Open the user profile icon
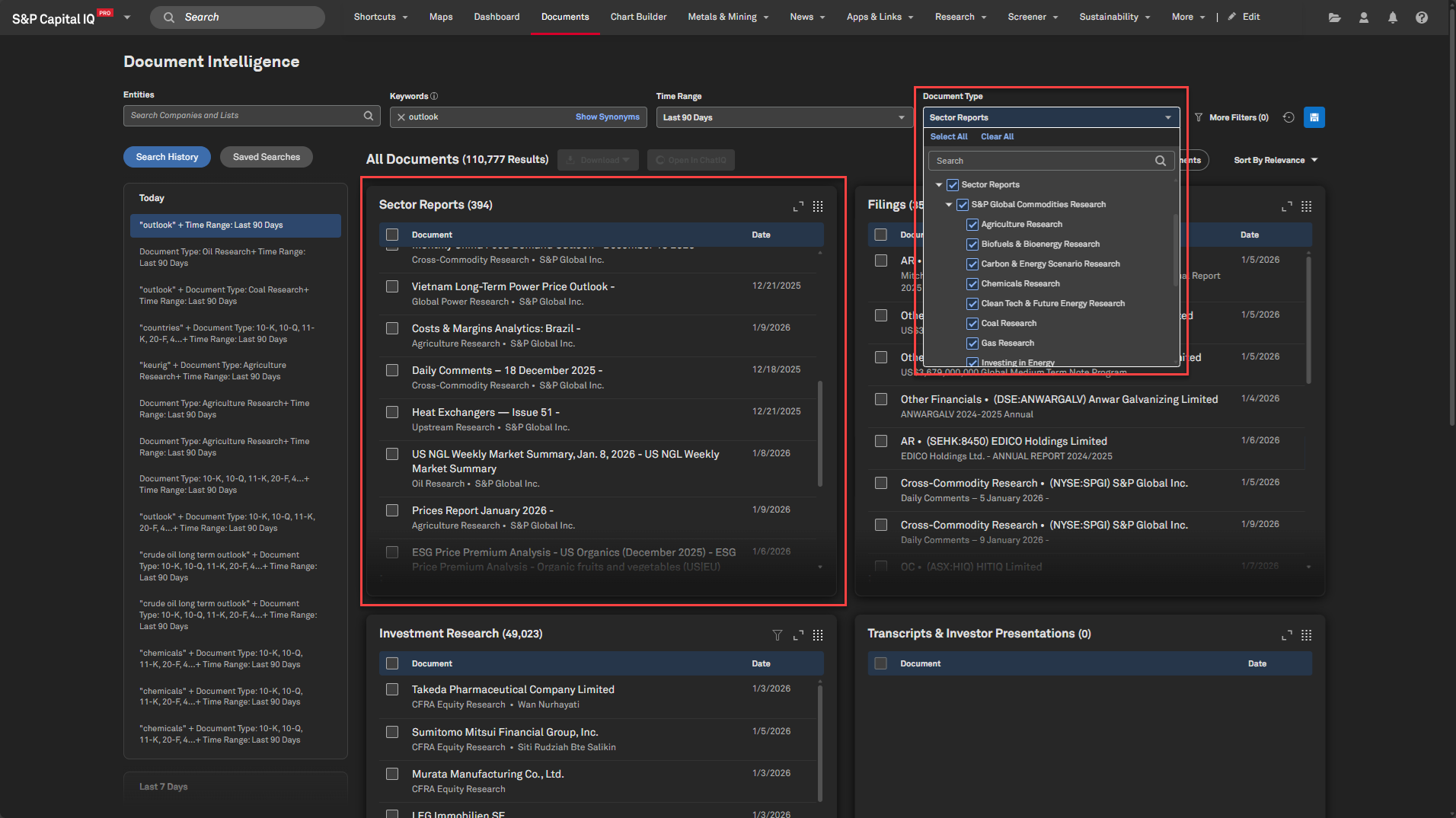The image size is (1456, 818). [1363, 18]
